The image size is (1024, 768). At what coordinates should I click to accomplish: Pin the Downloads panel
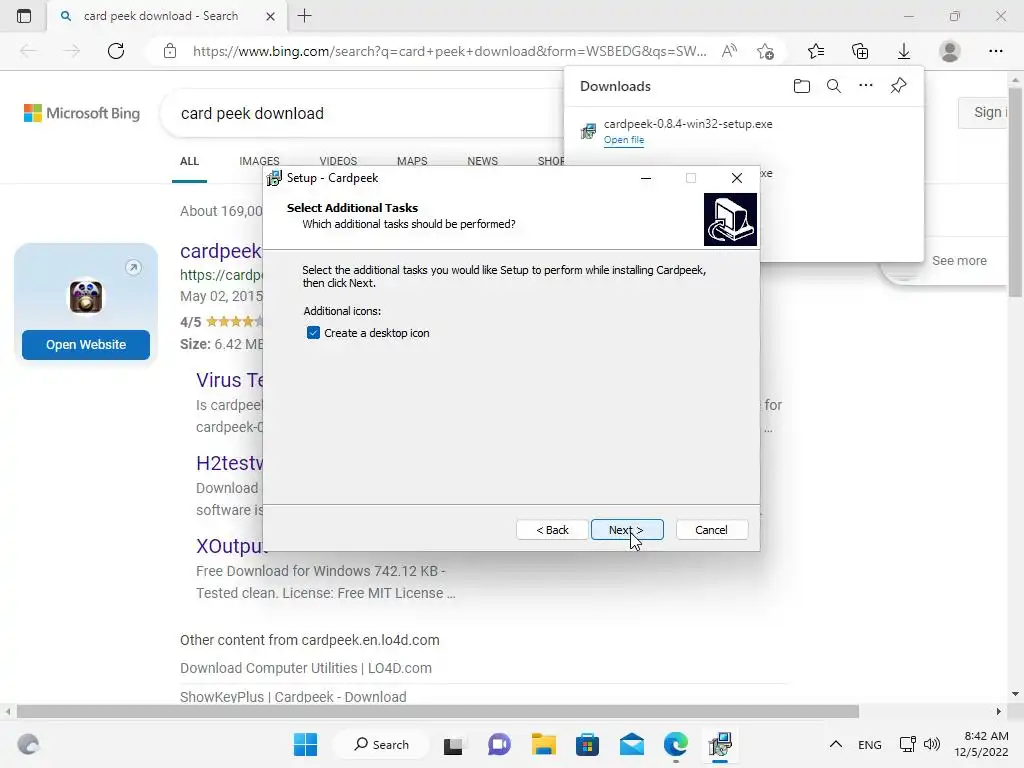(899, 86)
